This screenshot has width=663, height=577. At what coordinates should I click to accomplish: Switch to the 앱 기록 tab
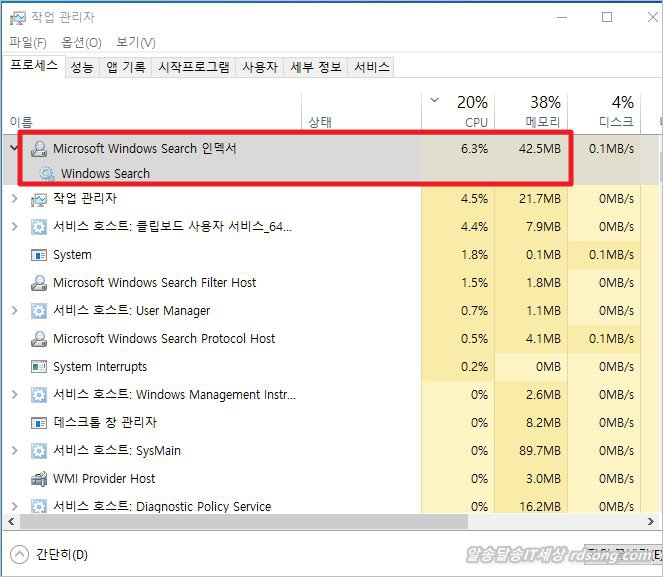click(x=126, y=67)
